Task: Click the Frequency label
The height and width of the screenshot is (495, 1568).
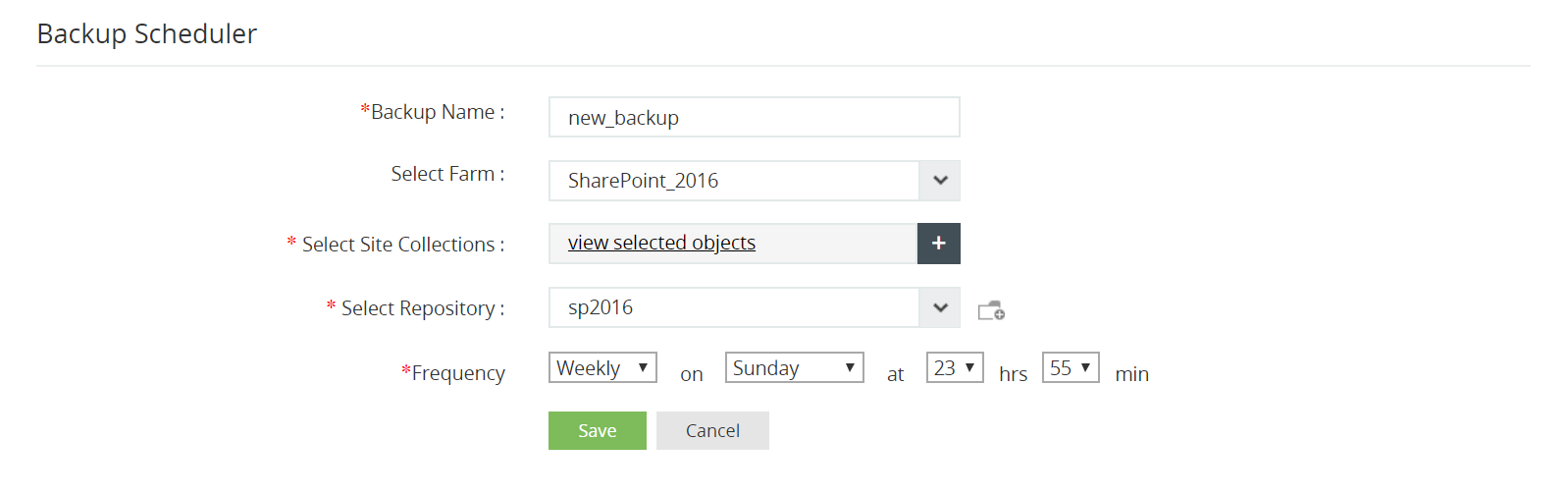Action: (x=457, y=373)
